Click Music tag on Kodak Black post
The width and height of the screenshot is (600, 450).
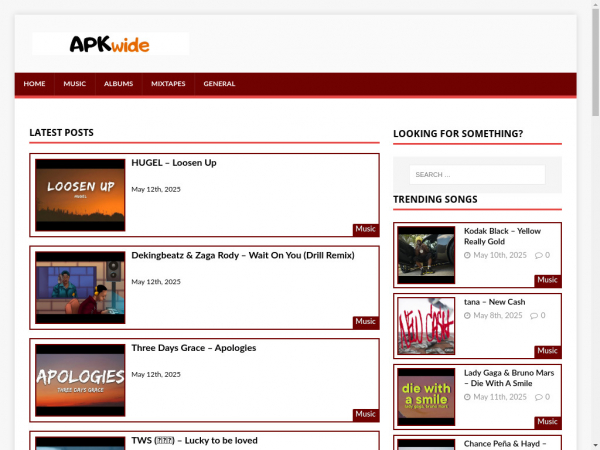pos(547,280)
